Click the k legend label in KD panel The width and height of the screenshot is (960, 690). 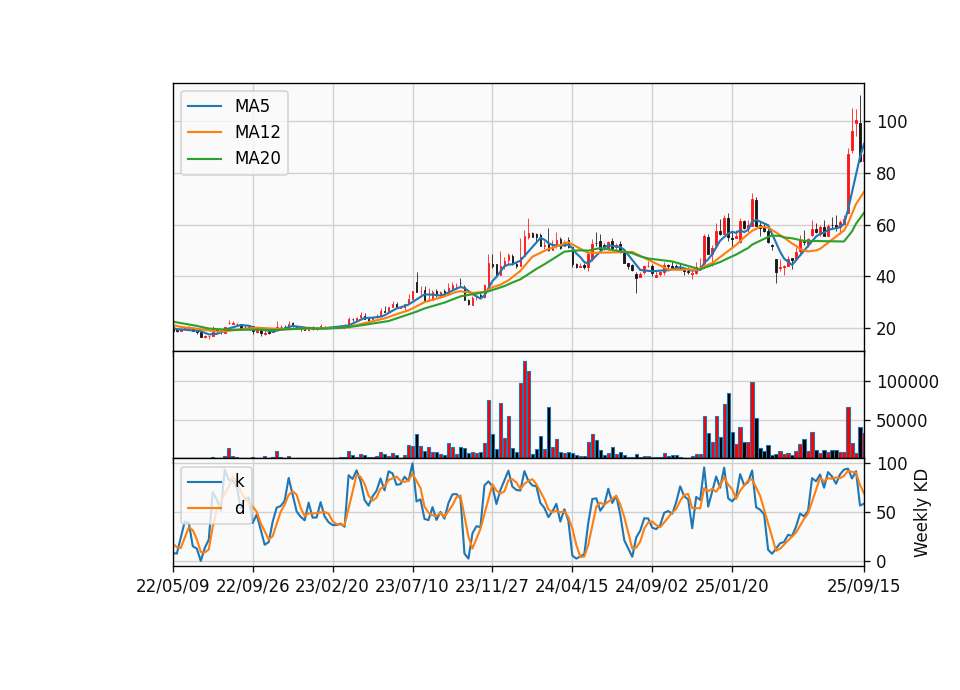pyautogui.click(x=239, y=481)
